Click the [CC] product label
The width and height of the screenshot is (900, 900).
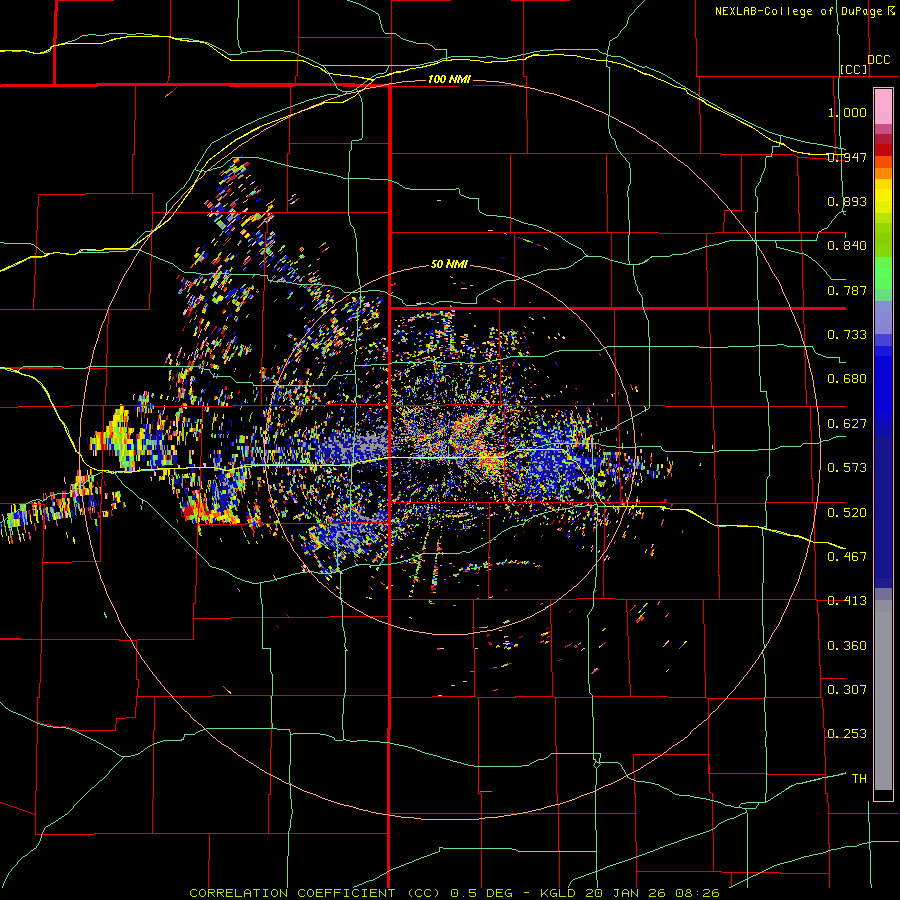(x=853, y=69)
